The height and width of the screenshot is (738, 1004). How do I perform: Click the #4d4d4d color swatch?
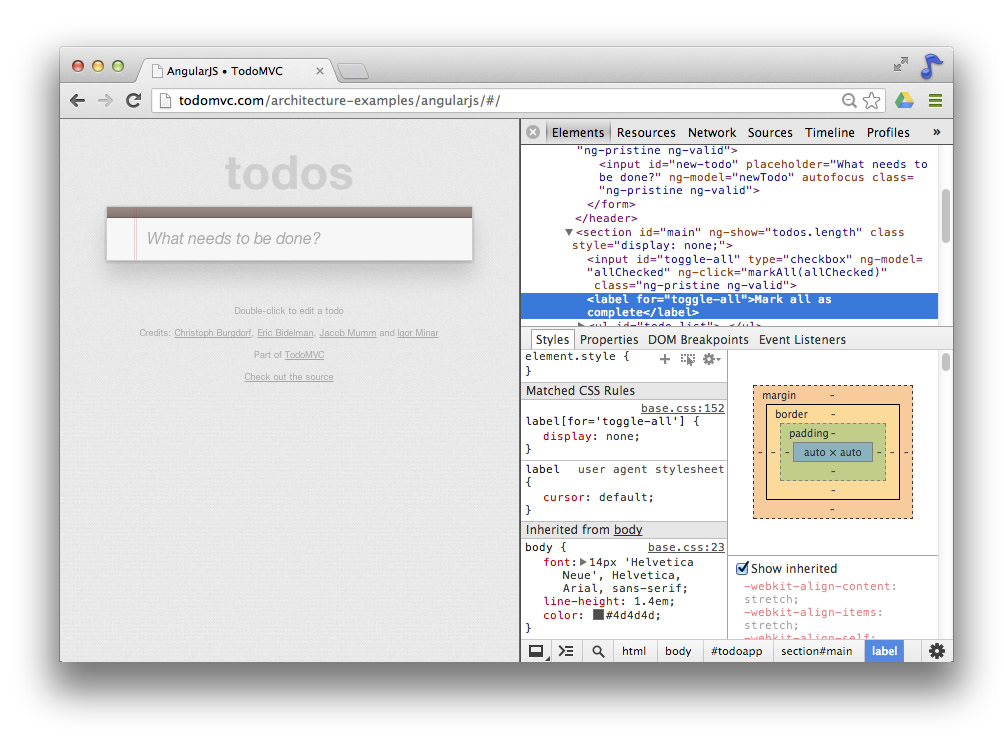tap(598, 615)
